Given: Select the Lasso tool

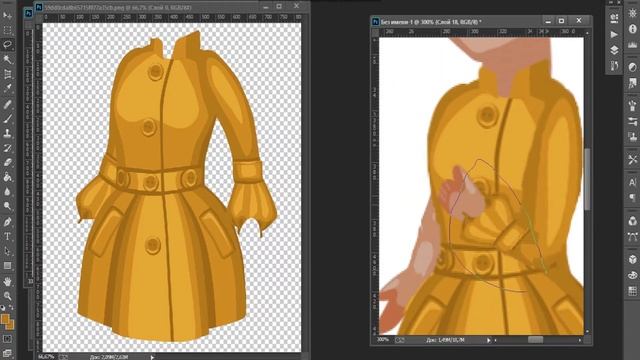Looking at the screenshot, I should [x=7, y=44].
